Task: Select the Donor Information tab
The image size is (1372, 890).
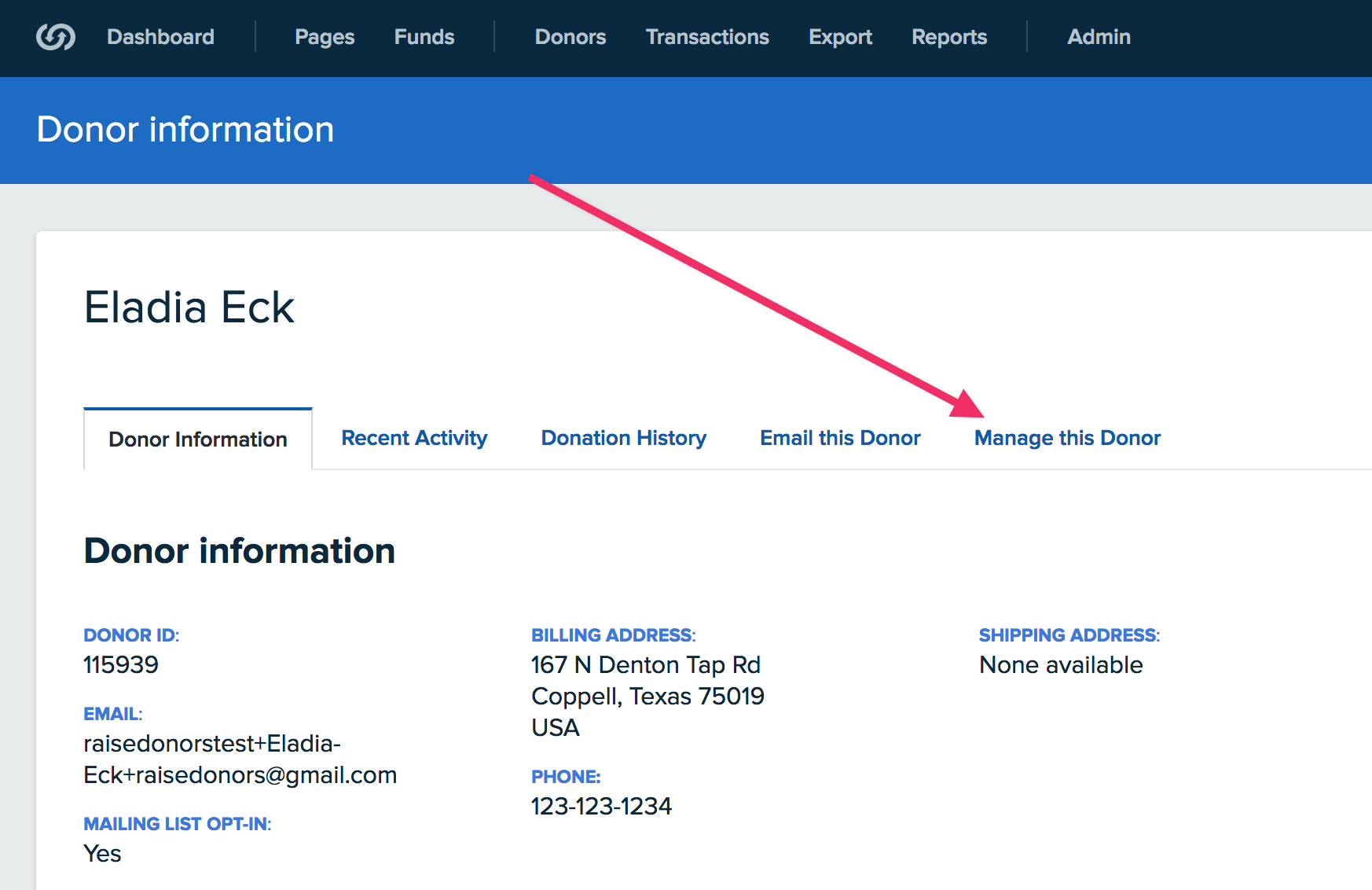Action: click(x=198, y=439)
